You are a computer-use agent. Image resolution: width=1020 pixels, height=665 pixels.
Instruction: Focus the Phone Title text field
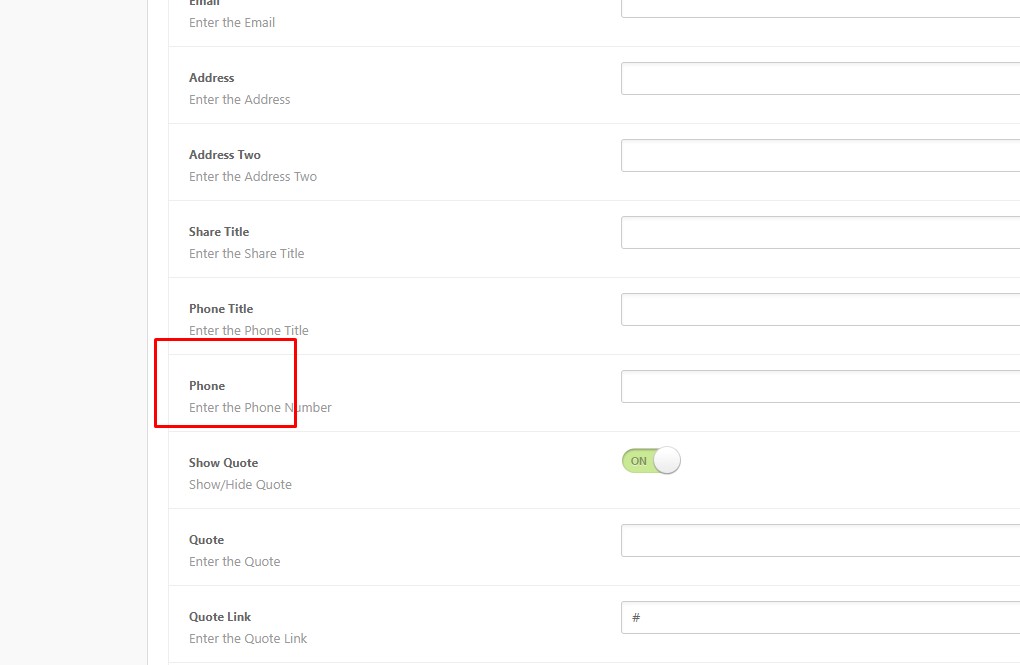click(820, 310)
